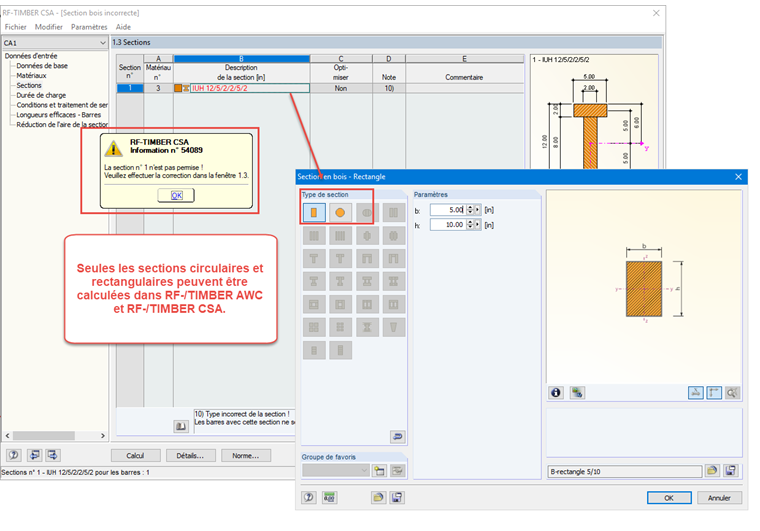Click the b width input field
760x531 pixels.
tap(447, 210)
